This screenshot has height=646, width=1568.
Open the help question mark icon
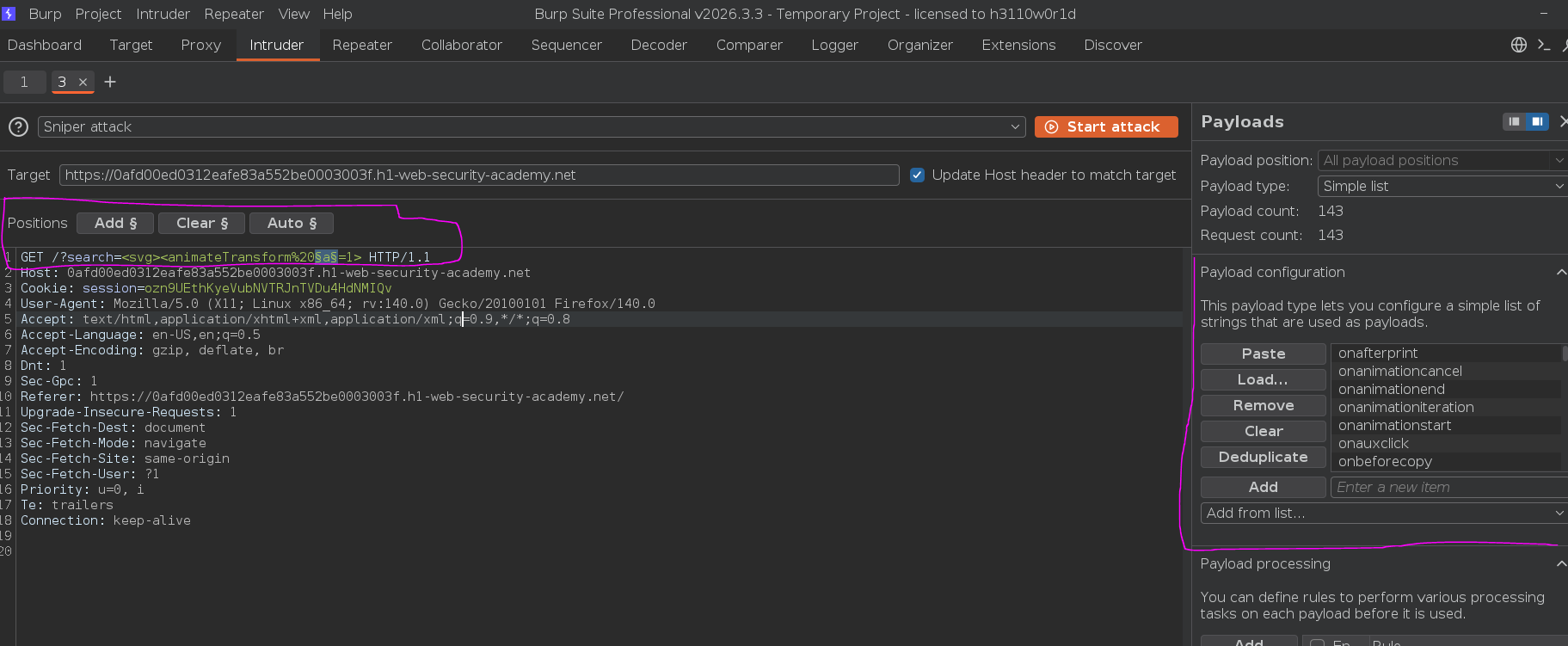[x=18, y=127]
